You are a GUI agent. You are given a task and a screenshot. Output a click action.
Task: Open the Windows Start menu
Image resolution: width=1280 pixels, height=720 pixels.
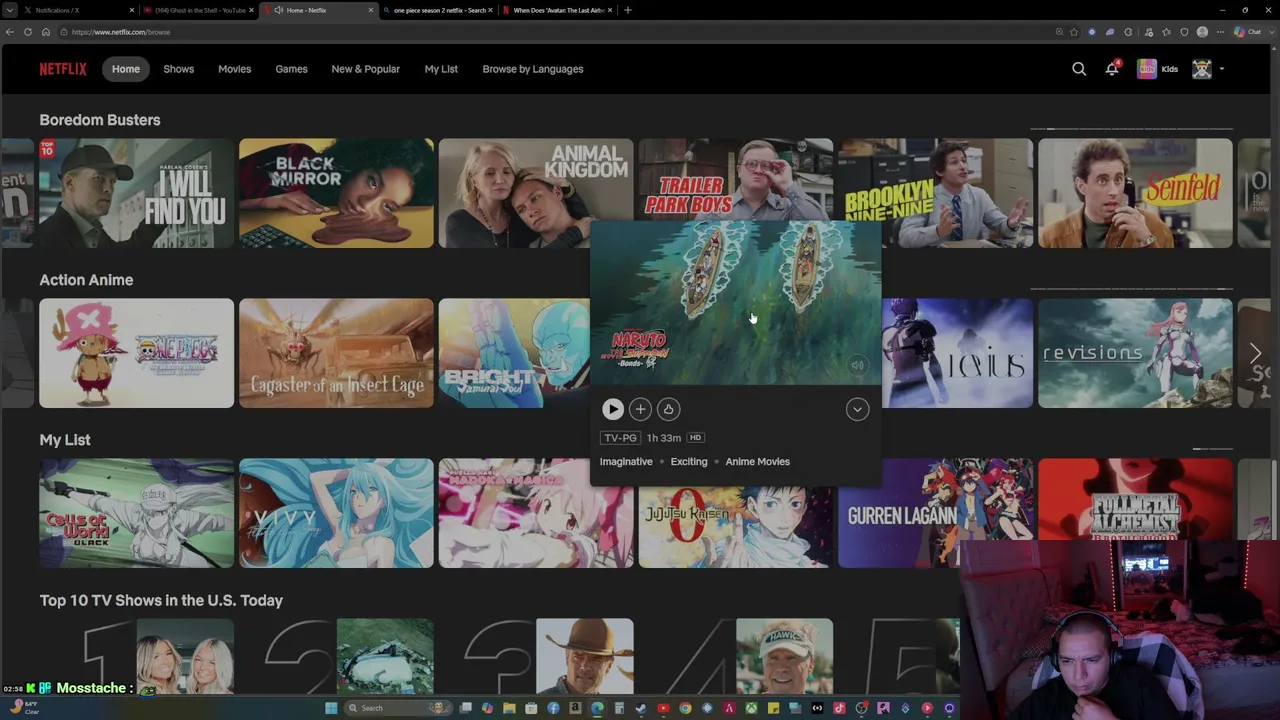click(x=331, y=708)
